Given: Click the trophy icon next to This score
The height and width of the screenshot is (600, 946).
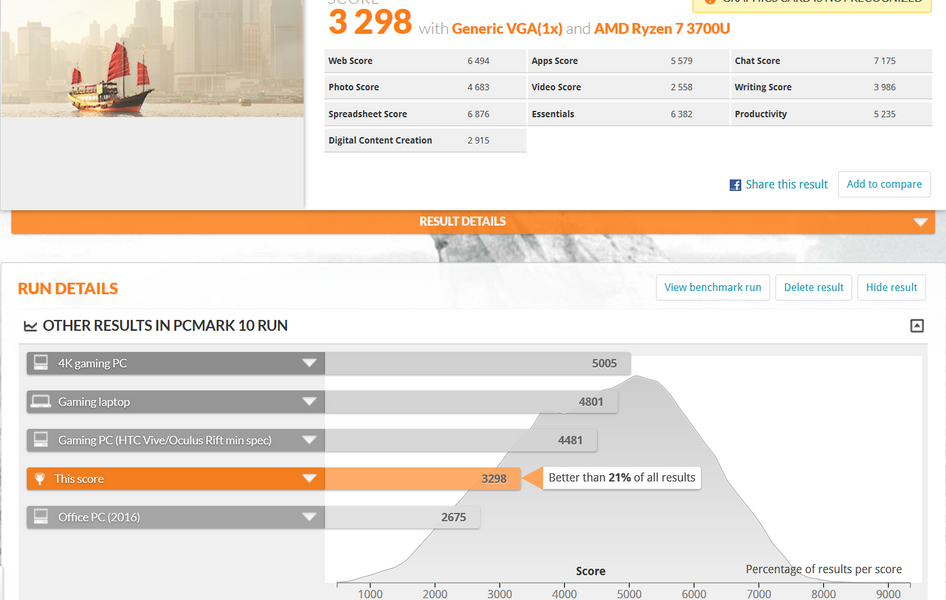Looking at the screenshot, I should point(41,479).
